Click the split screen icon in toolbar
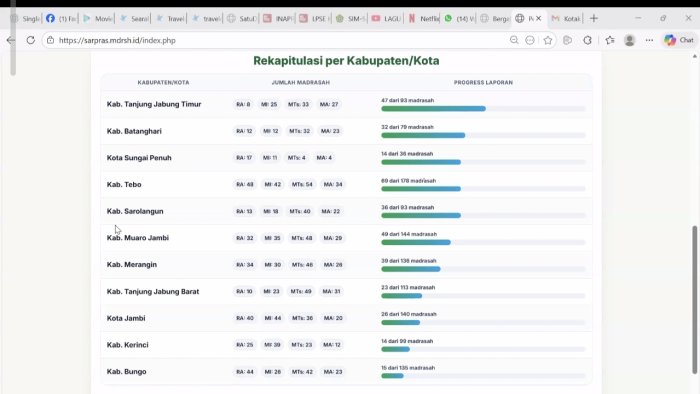The width and height of the screenshot is (700, 394). coord(567,40)
